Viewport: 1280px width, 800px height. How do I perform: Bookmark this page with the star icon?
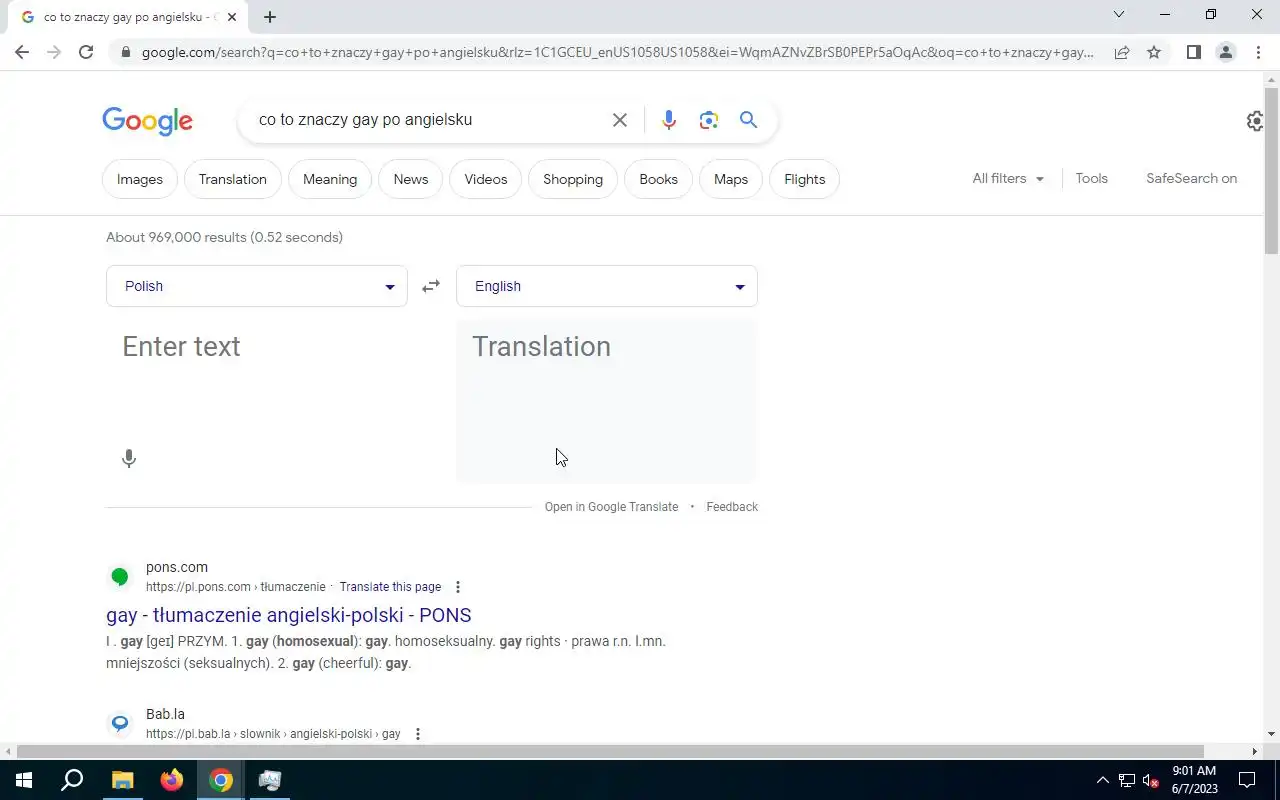pyautogui.click(x=1154, y=52)
